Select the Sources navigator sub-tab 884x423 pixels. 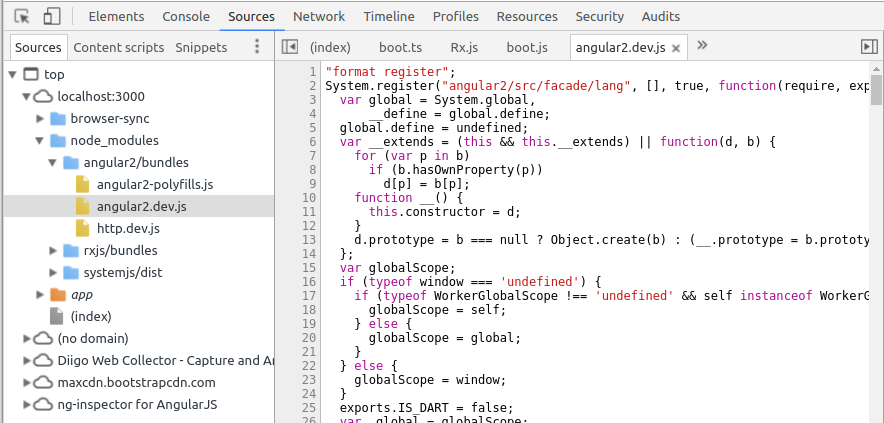tap(38, 47)
